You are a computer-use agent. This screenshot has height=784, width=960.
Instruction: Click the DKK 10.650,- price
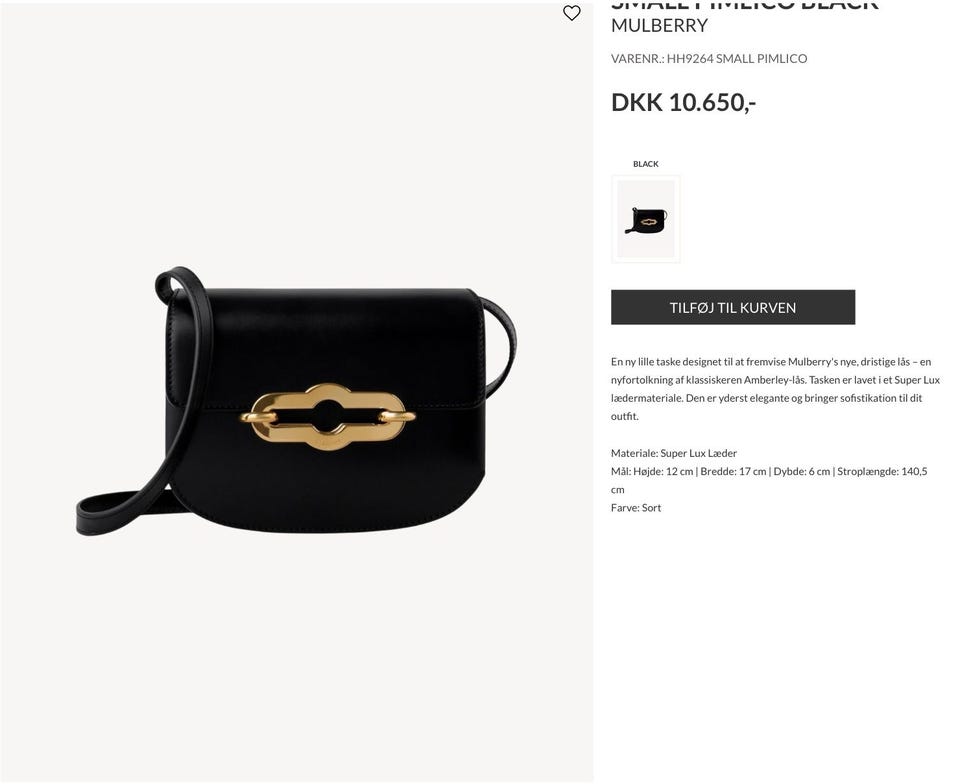683,102
